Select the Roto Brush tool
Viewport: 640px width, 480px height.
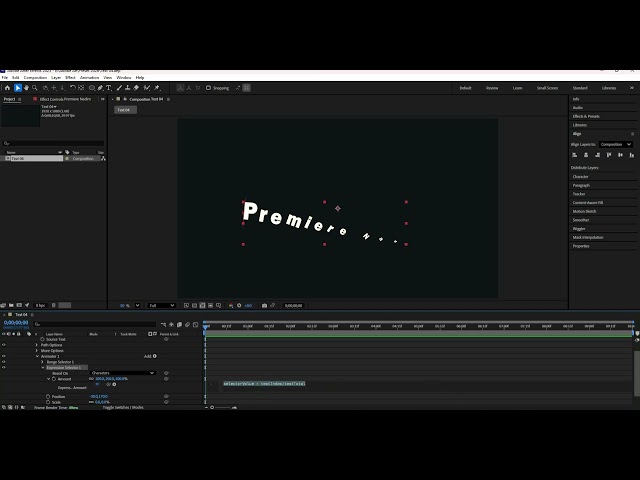tap(147, 88)
